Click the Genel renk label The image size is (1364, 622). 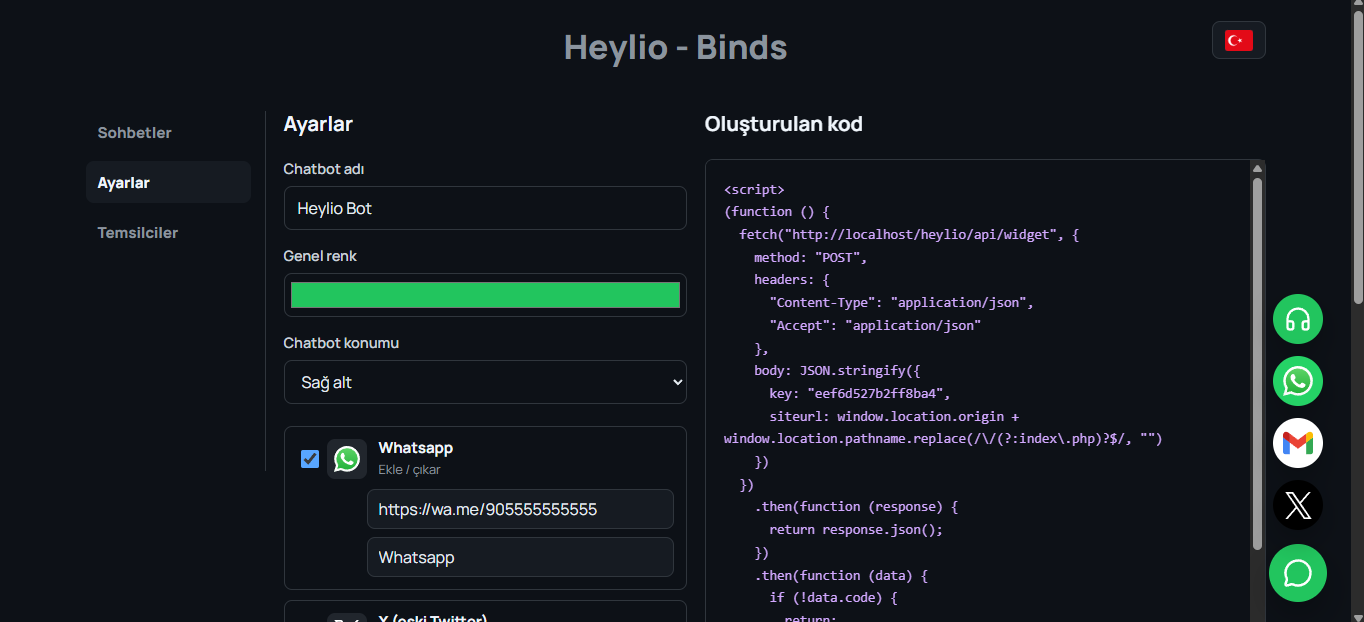pyautogui.click(x=320, y=256)
